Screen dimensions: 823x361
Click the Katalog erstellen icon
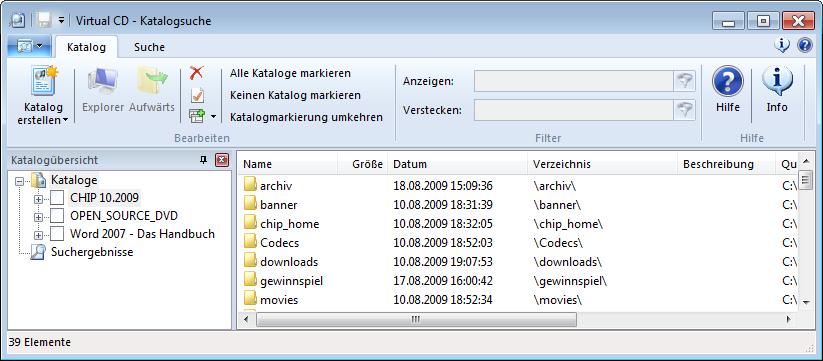point(44,81)
